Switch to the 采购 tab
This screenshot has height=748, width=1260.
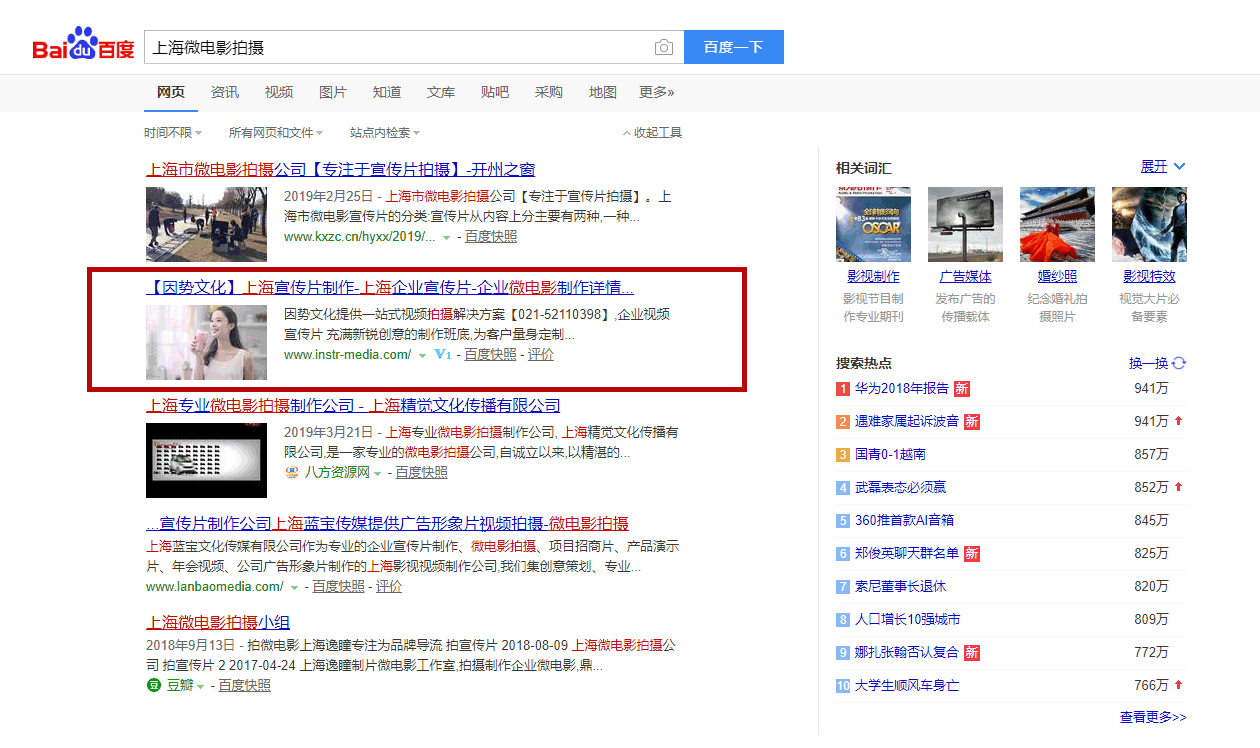point(549,92)
